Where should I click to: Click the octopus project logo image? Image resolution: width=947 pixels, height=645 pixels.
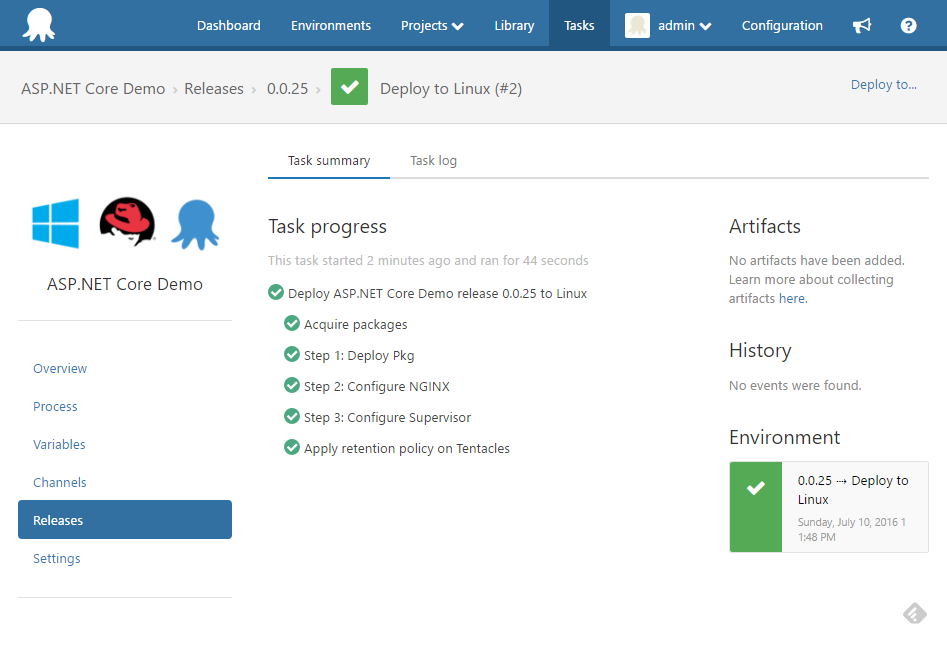tap(194, 223)
